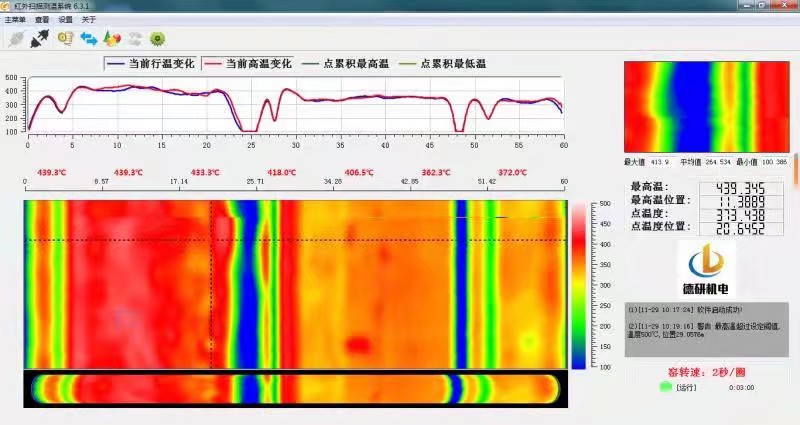Click the temperature threshold alarm log entry
800x425 pixels.
pyautogui.click(x=704, y=330)
